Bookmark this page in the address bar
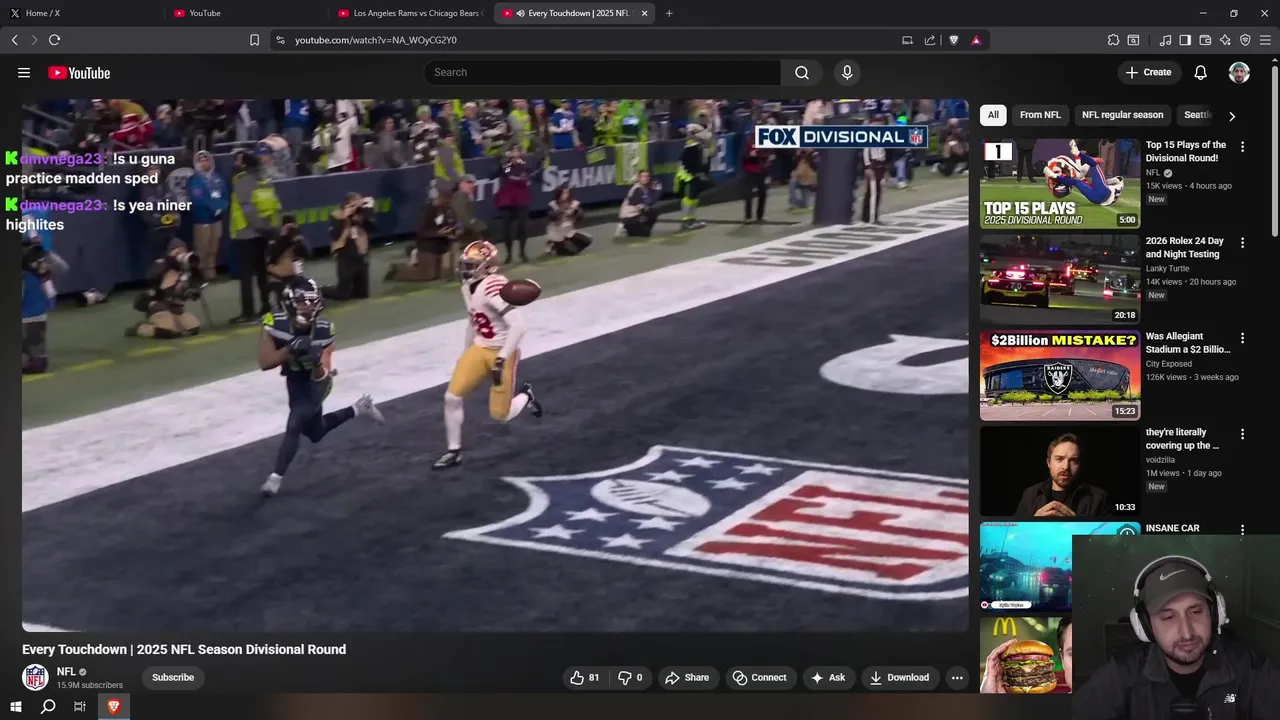This screenshot has height=720, width=1280. click(254, 40)
